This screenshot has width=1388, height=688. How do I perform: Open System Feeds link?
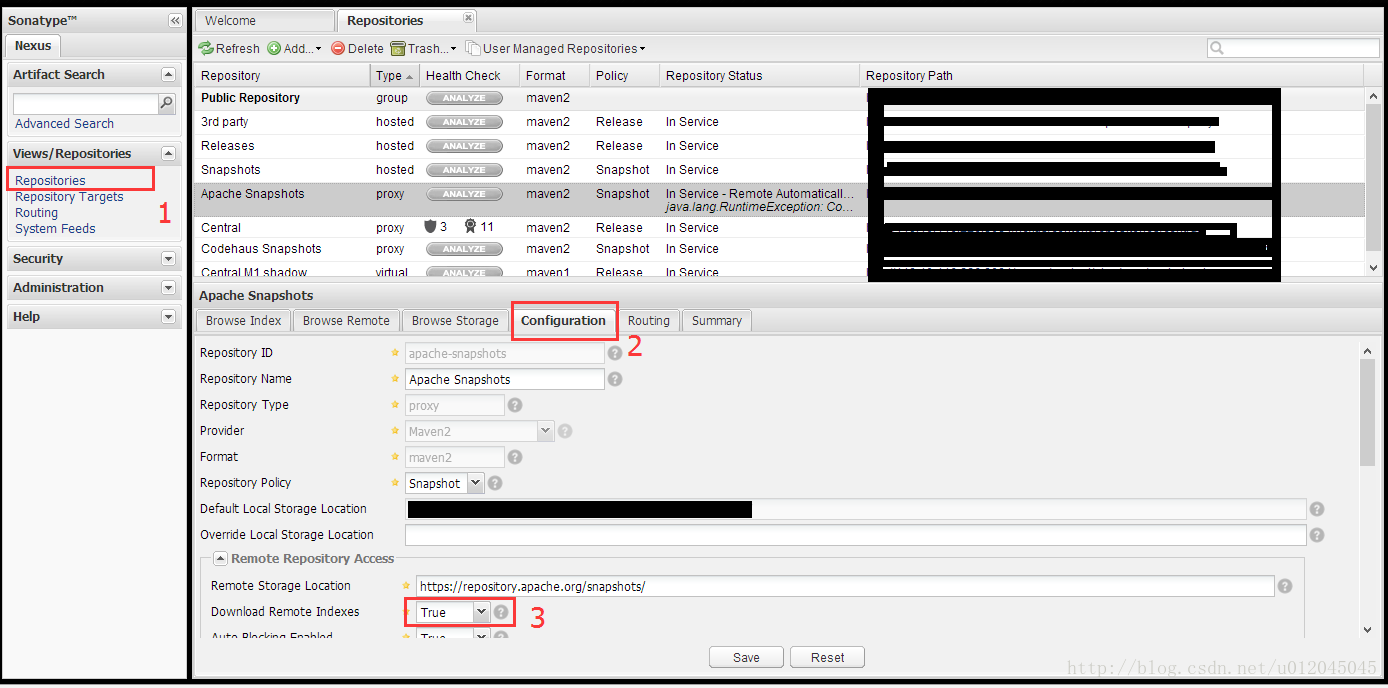pos(55,229)
